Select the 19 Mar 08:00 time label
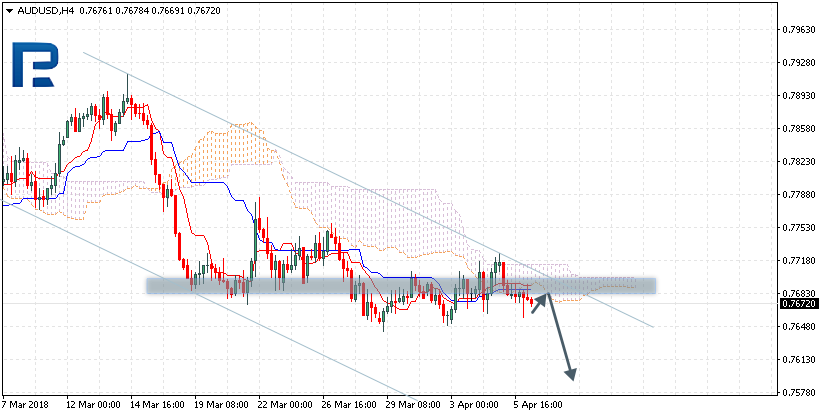This screenshot has height=416, width=820. point(221,406)
